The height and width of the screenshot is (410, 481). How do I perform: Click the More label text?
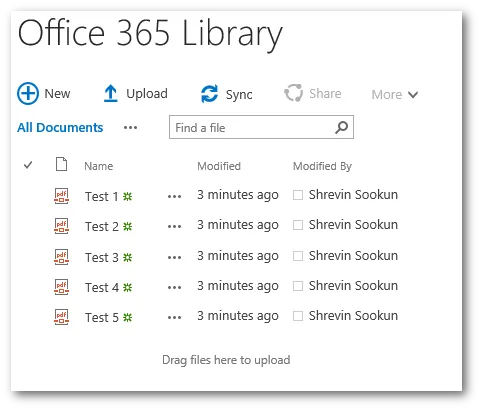pyautogui.click(x=387, y=95)
